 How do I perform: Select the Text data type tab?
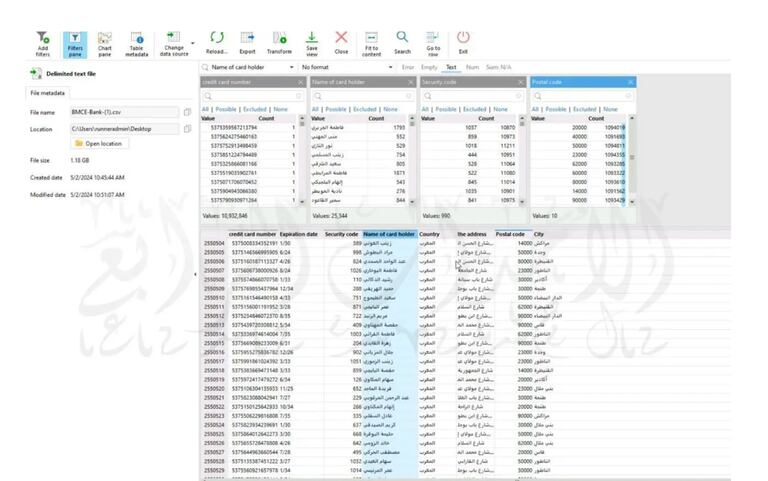pyautogui.click(x=451, y=67)
